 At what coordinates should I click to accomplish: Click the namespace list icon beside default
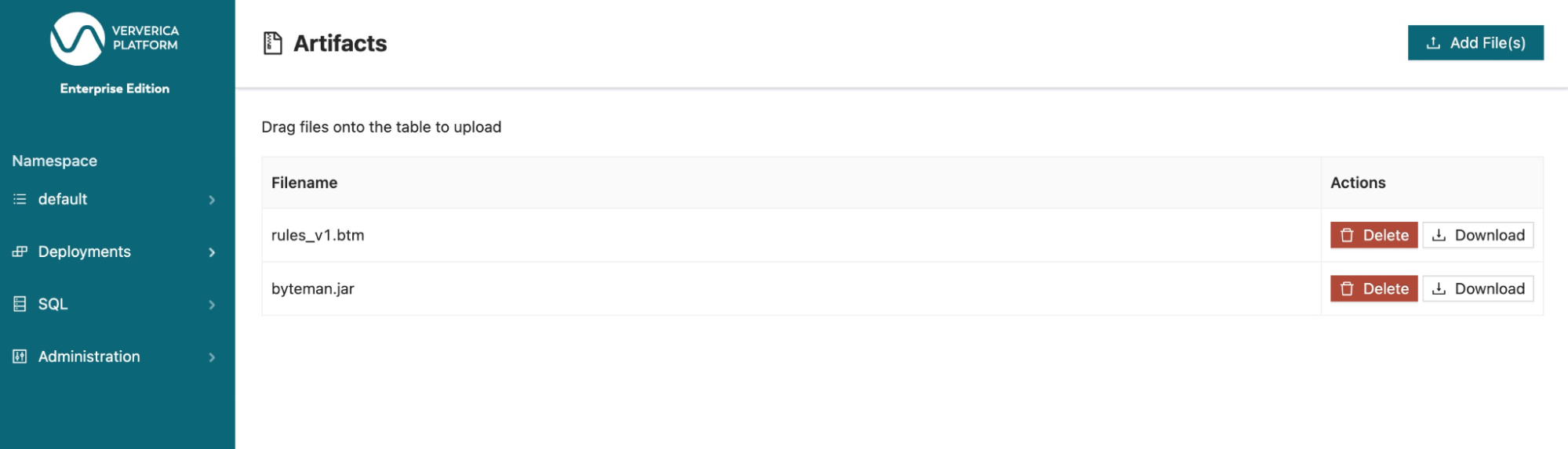tap(20, 199)
